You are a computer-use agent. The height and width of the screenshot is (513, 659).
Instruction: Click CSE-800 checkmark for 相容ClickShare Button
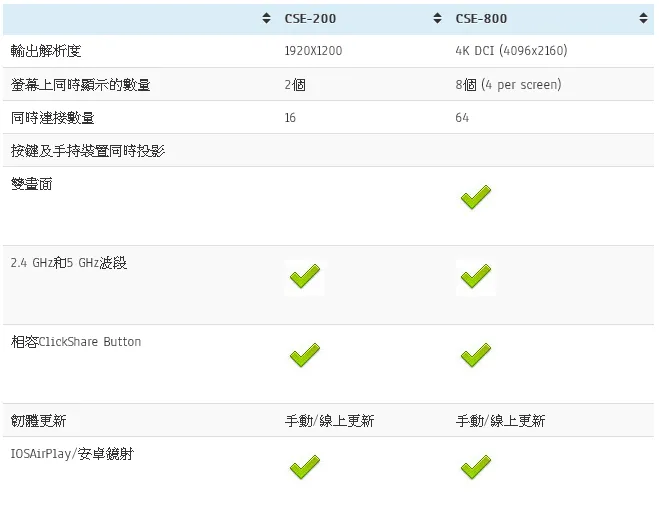(x=476, y=355)
